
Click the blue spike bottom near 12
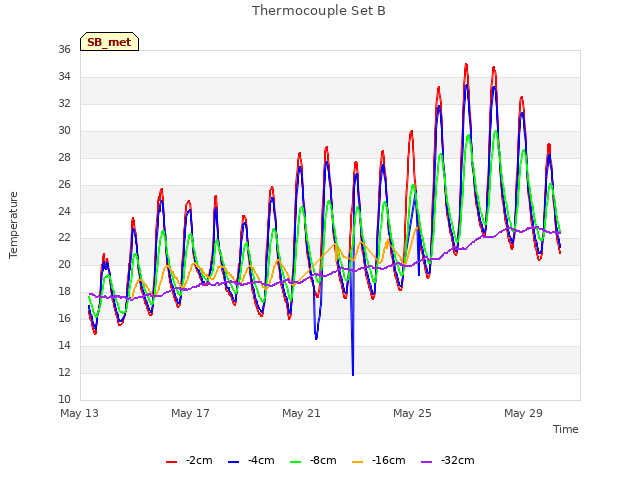coord(353,374)
